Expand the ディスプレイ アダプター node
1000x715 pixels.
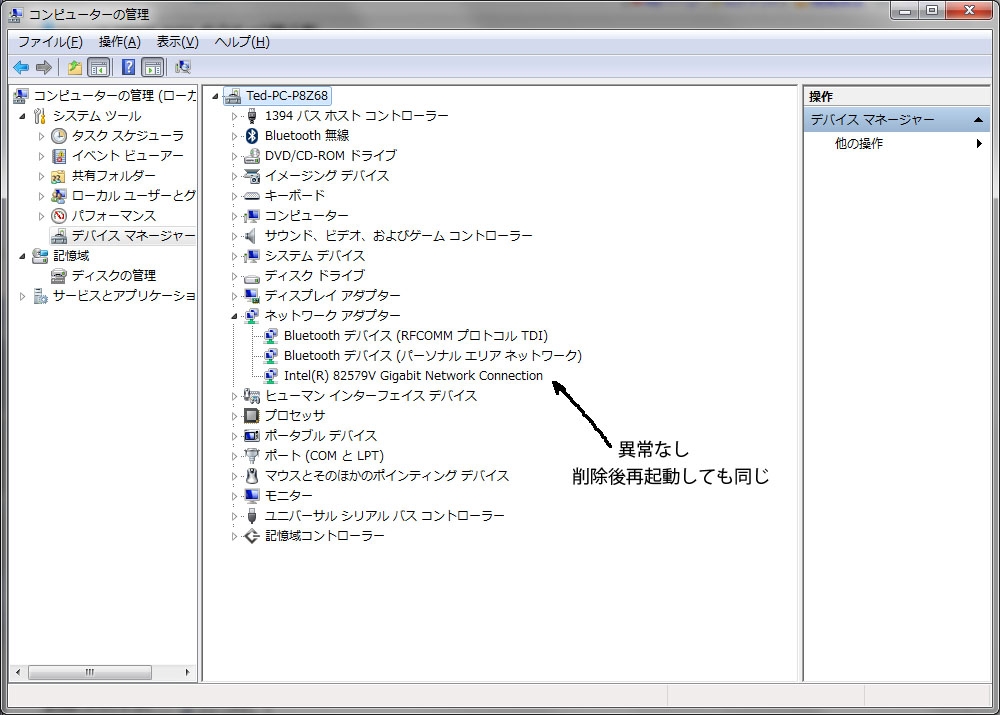pyautogui.click(x=234, y=296)
